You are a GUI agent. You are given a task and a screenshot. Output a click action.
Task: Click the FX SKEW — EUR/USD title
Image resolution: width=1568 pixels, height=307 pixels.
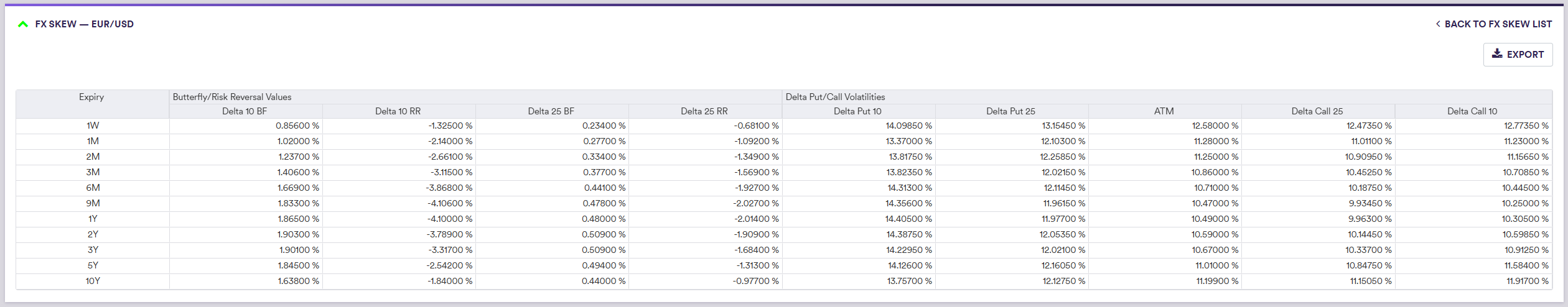84,24
